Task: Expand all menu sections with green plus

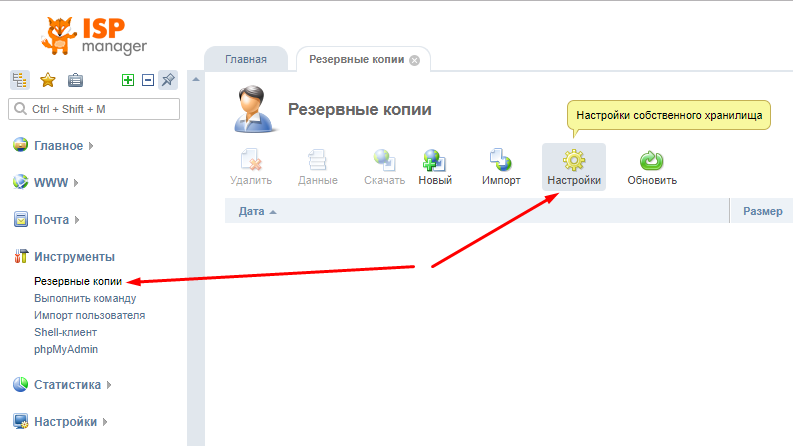Action: pyautogui.click(x=128, y=80)
